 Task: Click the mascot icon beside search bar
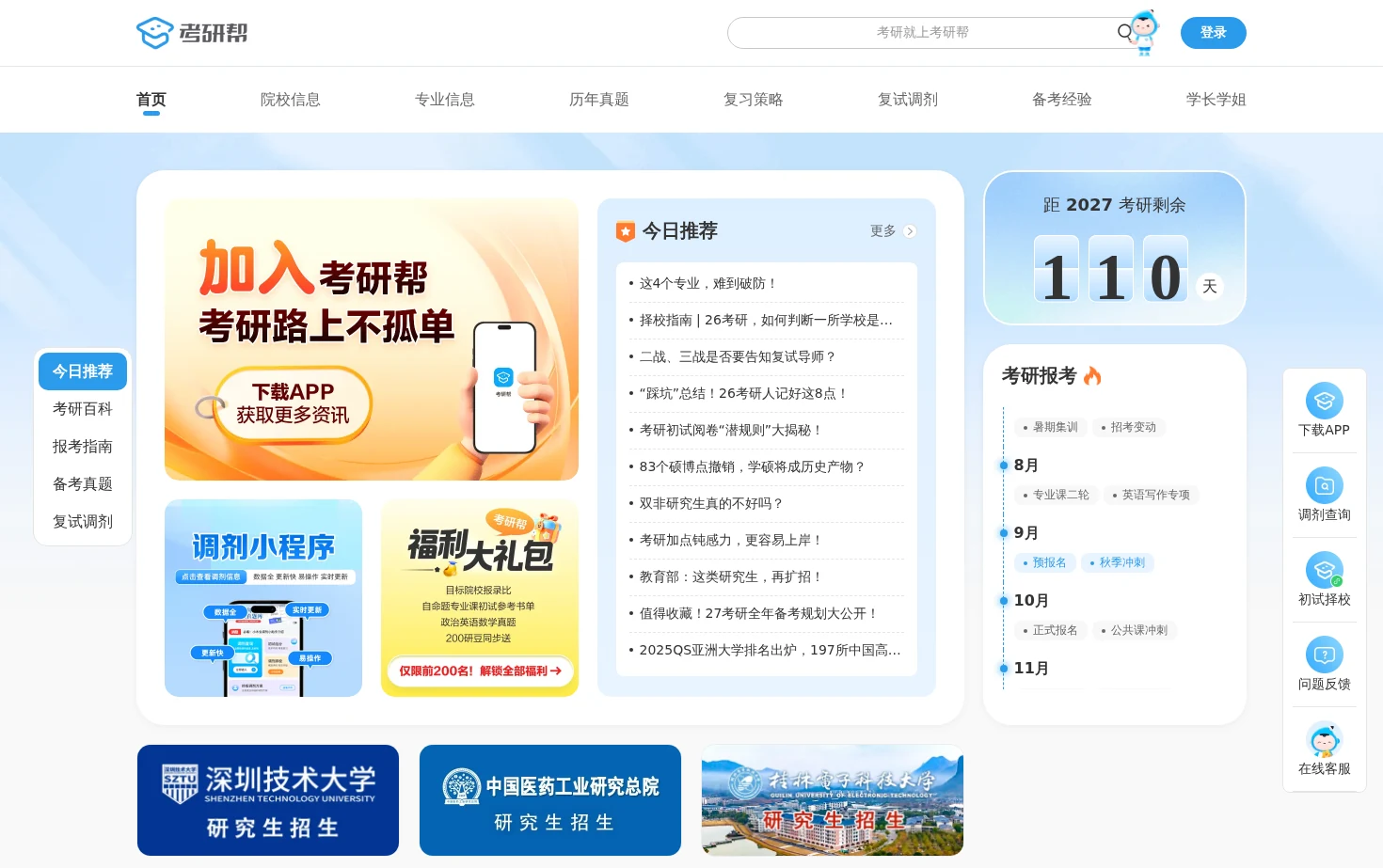(1144, 33)
